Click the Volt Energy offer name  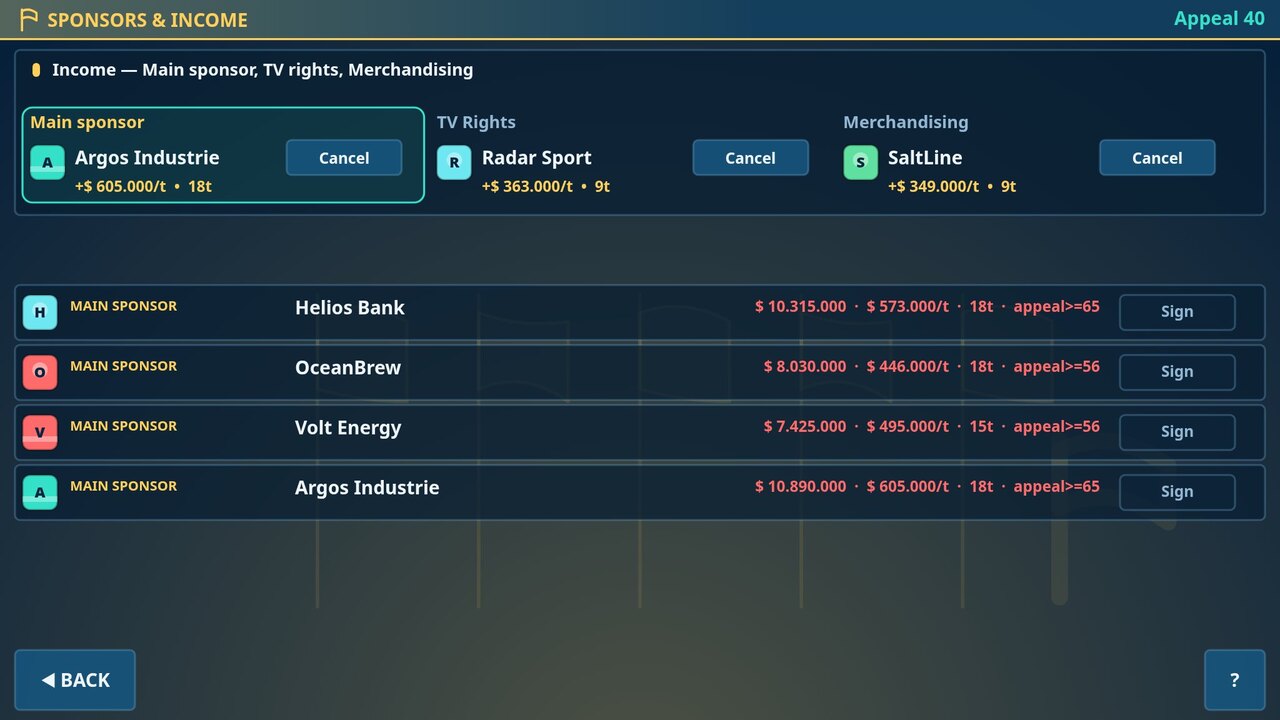click(348, 428)
